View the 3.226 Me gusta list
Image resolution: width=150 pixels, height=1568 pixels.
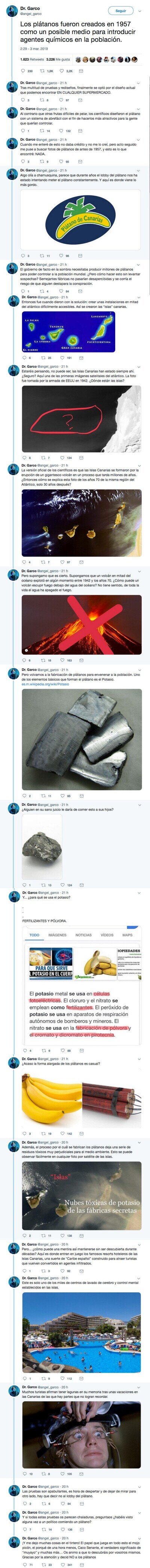point(58,60)
